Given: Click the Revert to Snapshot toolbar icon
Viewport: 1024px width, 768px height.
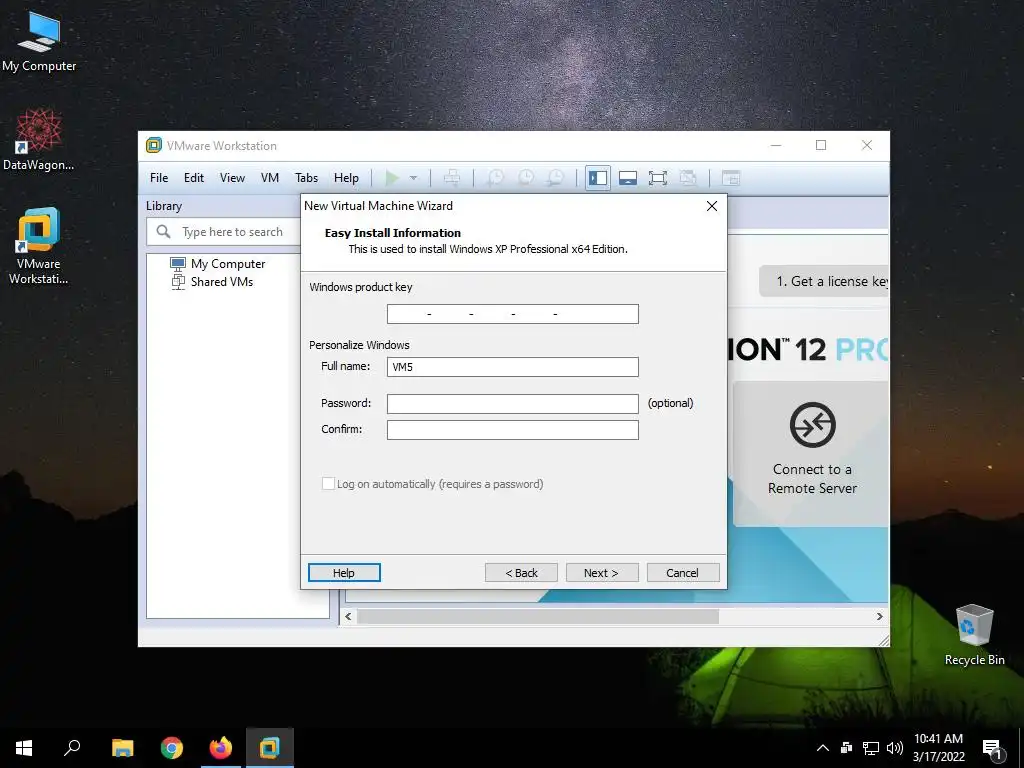Looking at the screenshot, I should coord(526,178).
